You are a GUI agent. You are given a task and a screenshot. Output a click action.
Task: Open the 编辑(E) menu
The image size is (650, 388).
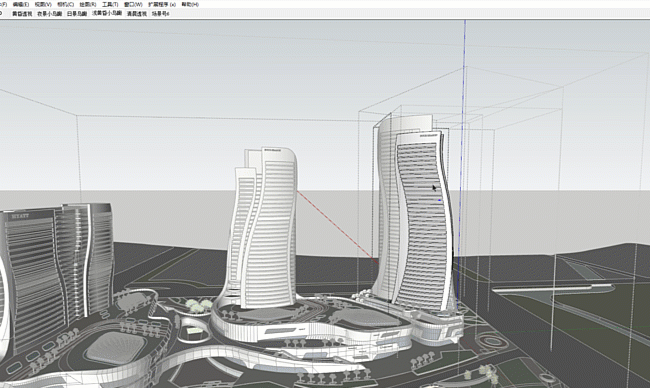click(21, 4)
